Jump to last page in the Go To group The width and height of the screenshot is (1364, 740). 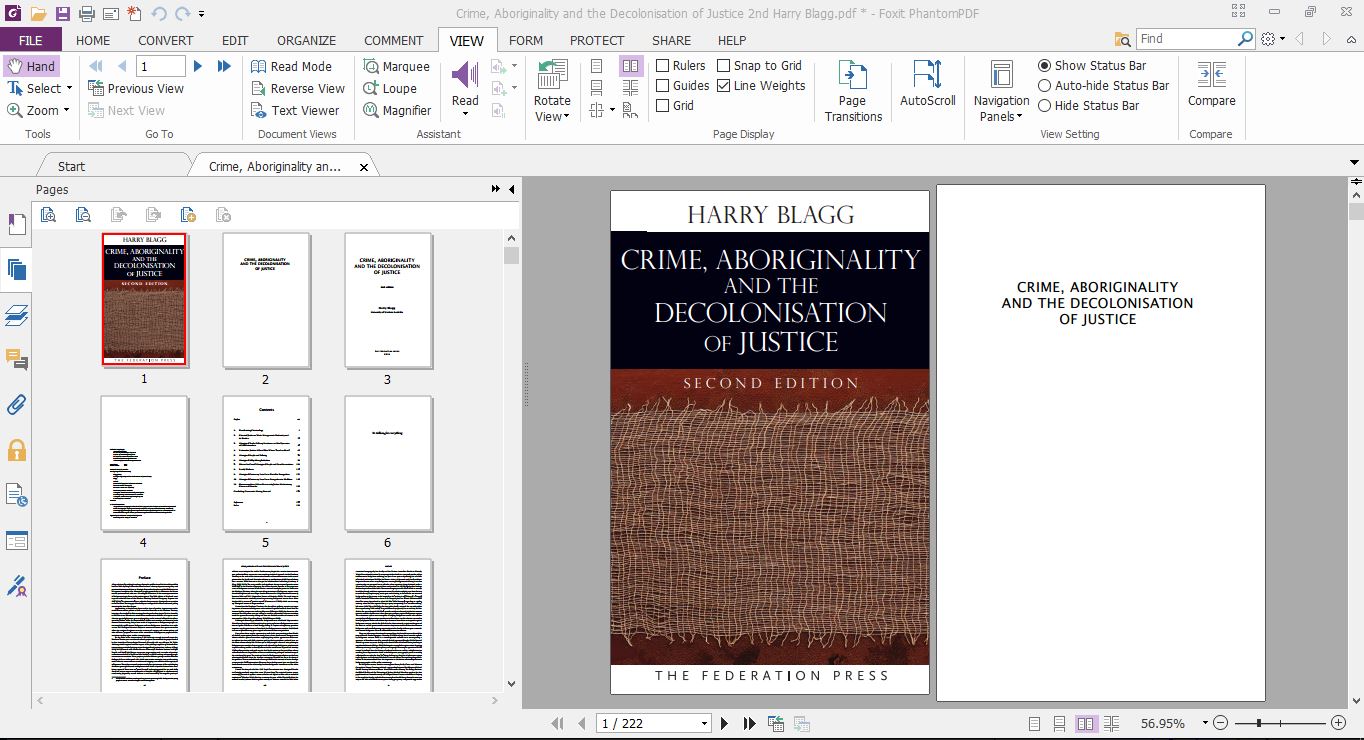(x=224, y=66)
